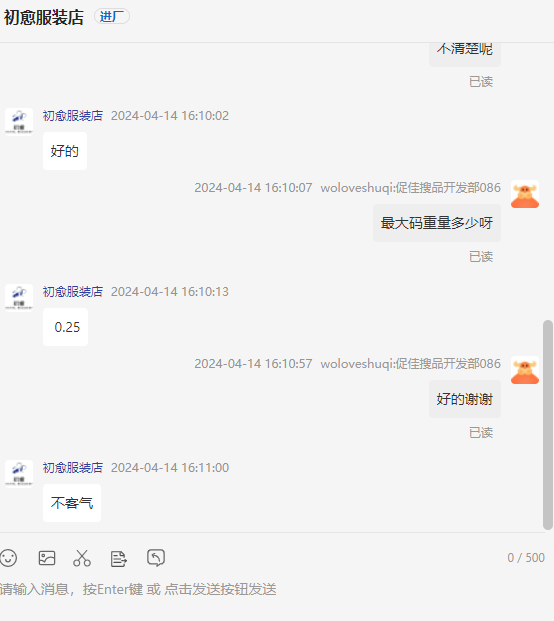Open the chat history icon
Image resolution: width=554 pixels, height=621 pixels.
click(156, 558)
